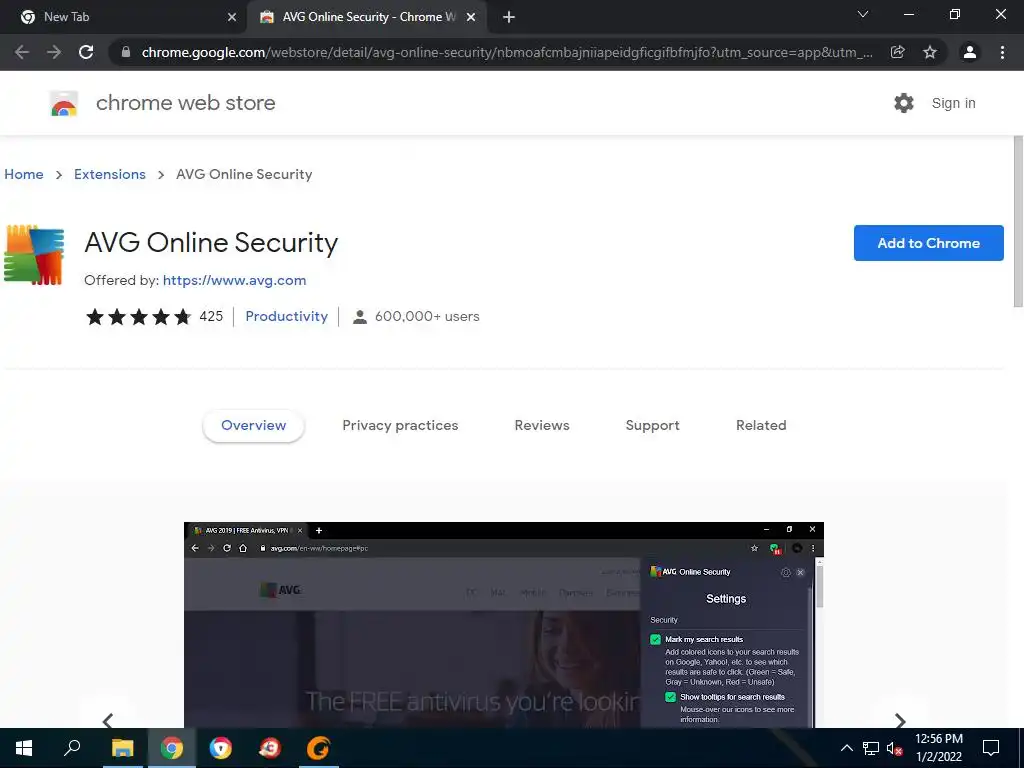Go to Home breadcrumb
The height and width of the screenshot is (768, 1024).
coord(24,174)
